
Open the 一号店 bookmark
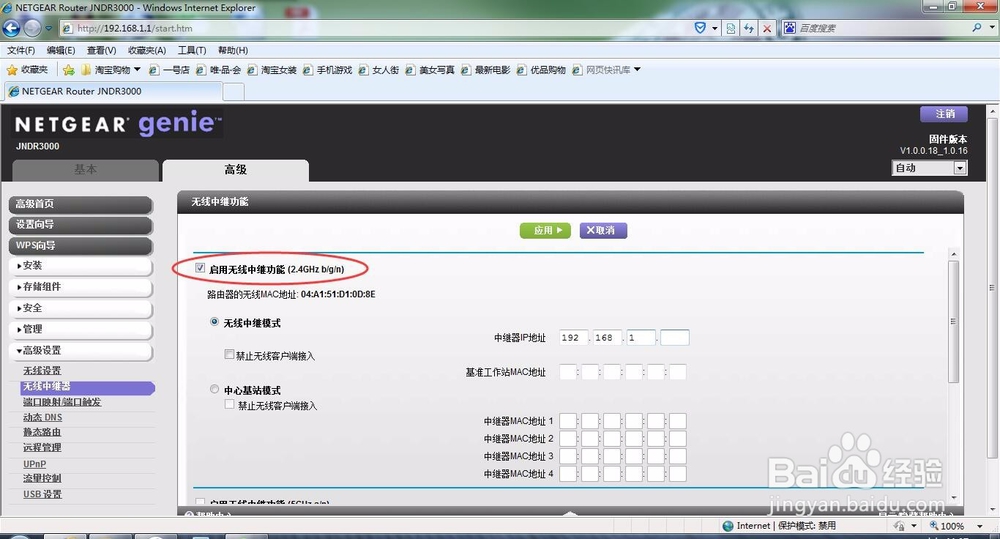tap(169, 70)
